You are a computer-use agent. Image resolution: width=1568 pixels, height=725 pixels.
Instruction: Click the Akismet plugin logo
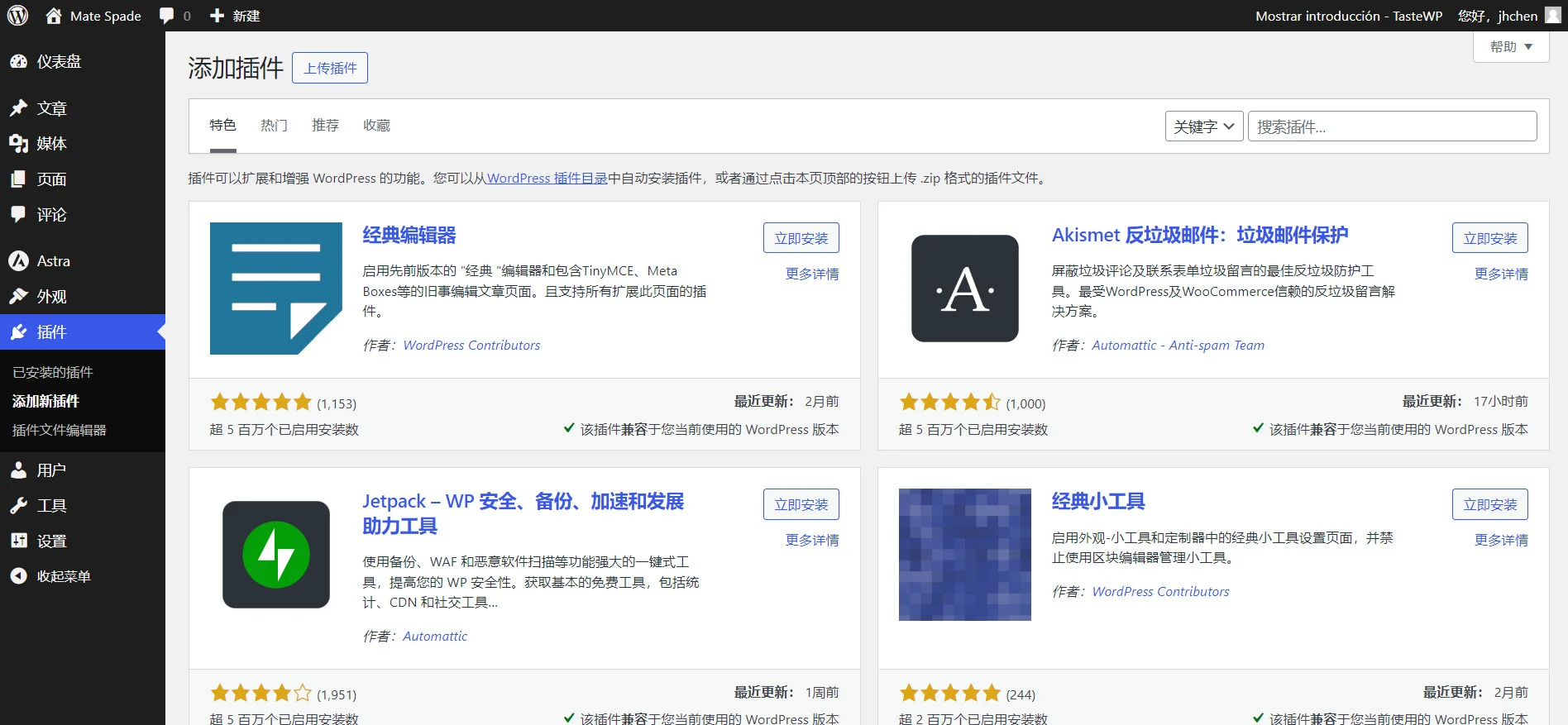(x=965, y=289)
